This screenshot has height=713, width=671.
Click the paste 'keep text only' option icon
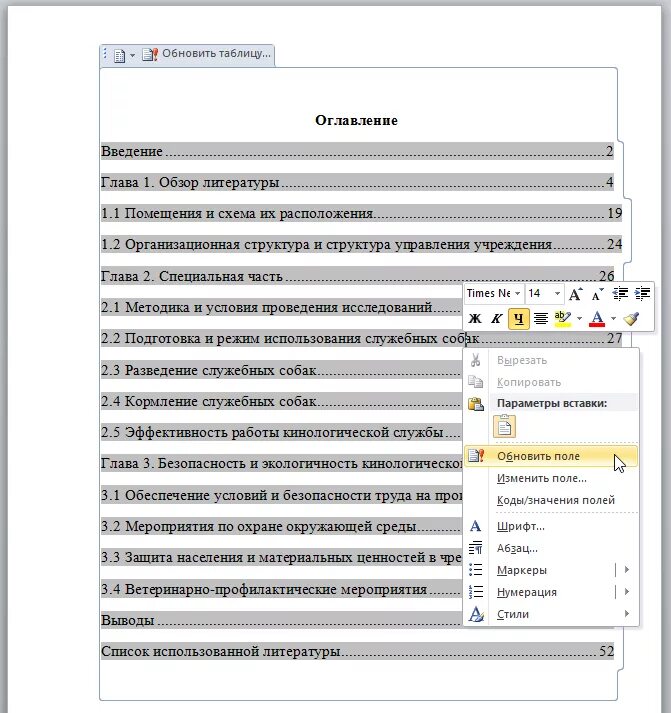click(504, 427)
